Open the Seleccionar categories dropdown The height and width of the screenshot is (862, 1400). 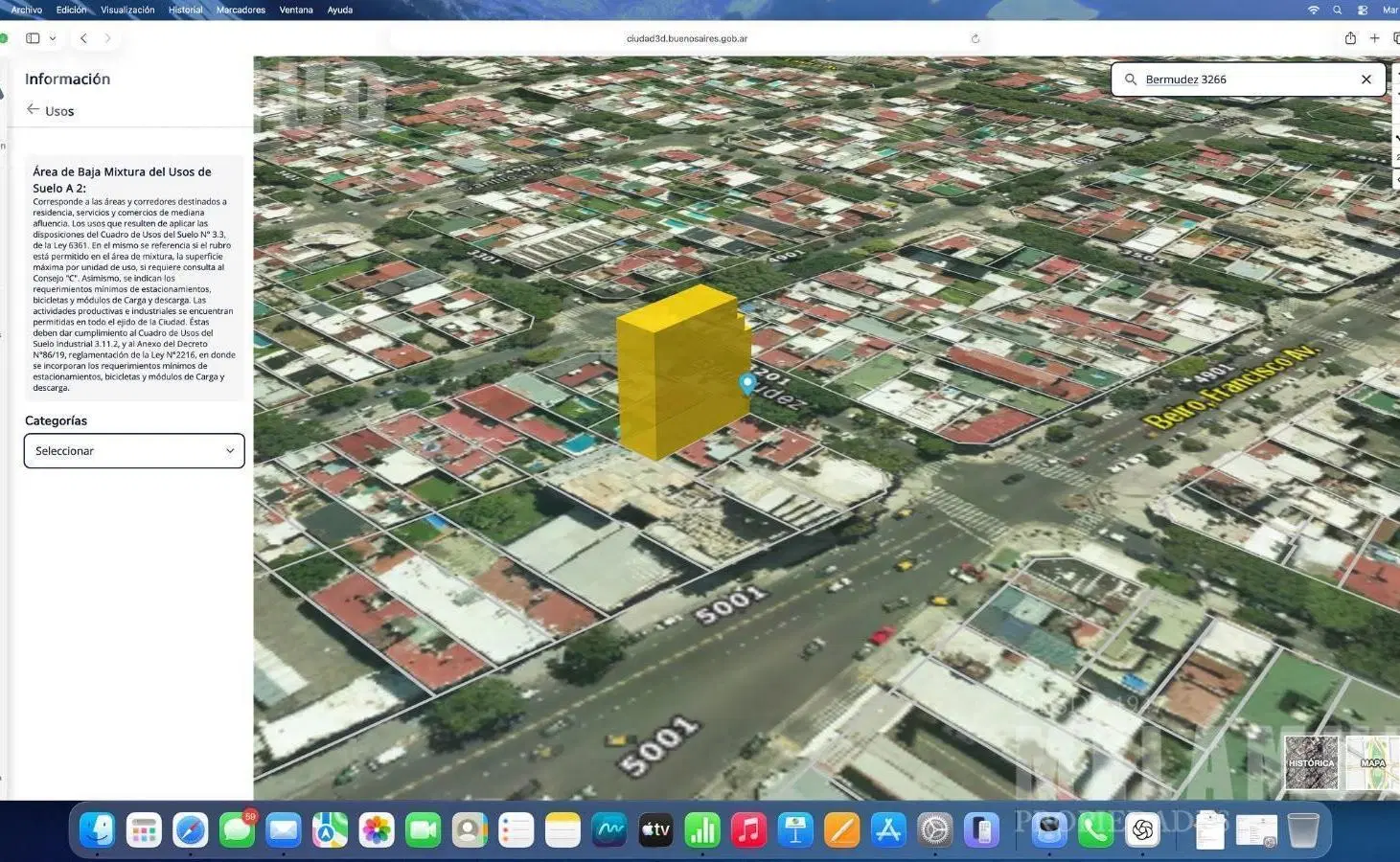click(134, 451)
